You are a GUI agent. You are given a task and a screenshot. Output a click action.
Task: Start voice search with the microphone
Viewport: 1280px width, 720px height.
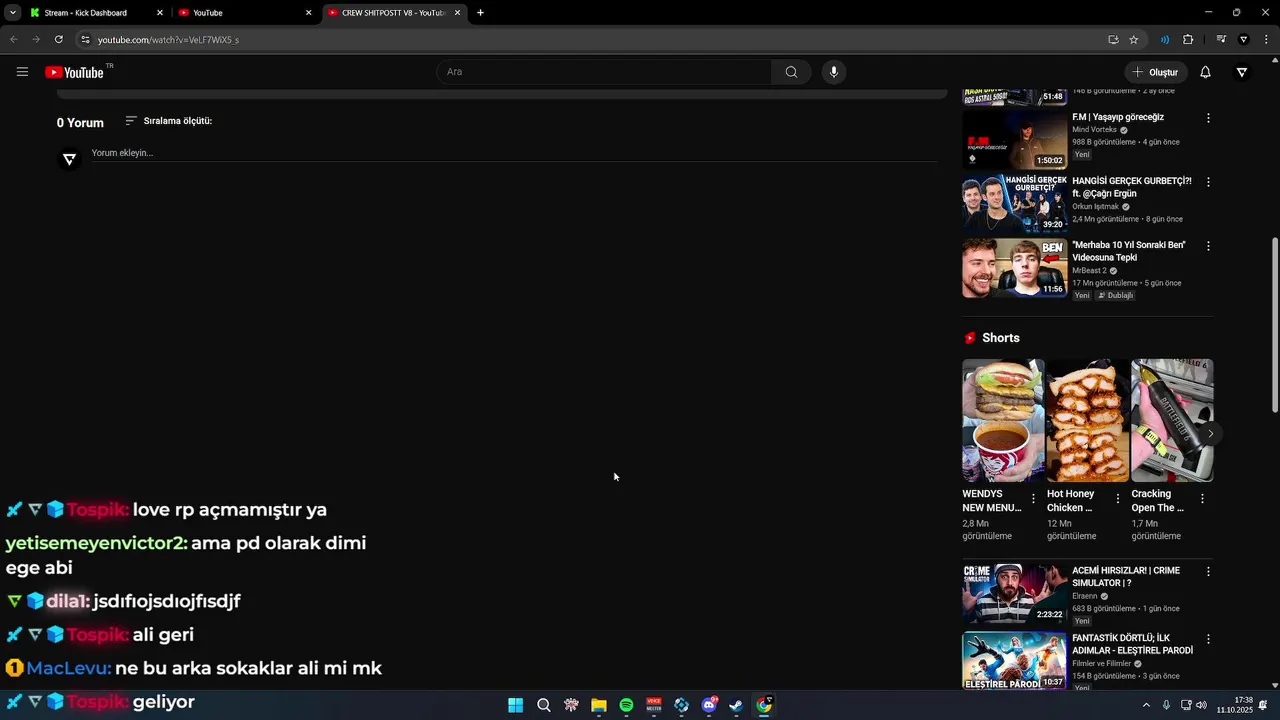pyautogui.click(x=833, y=72)
